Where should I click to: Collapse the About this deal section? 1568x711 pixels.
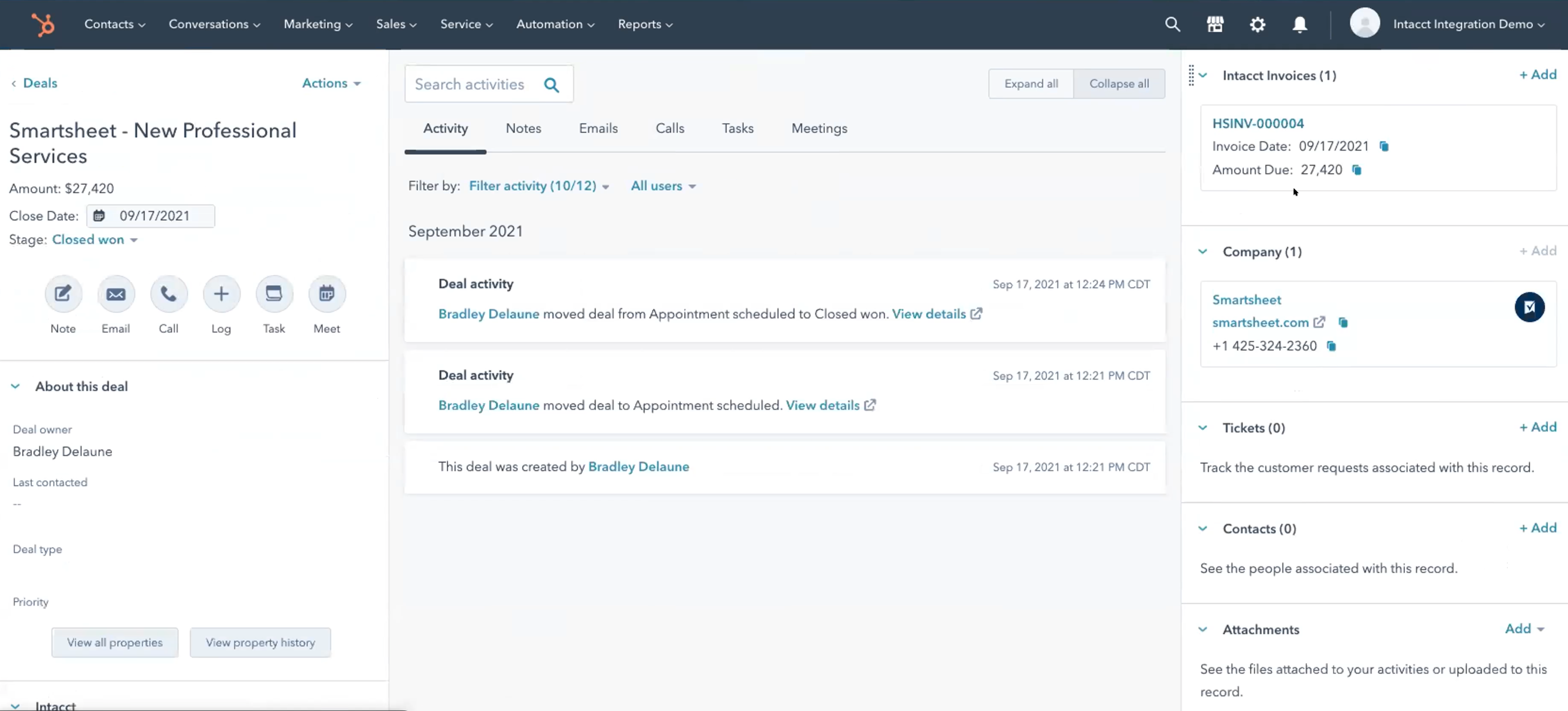coord(15,386)
